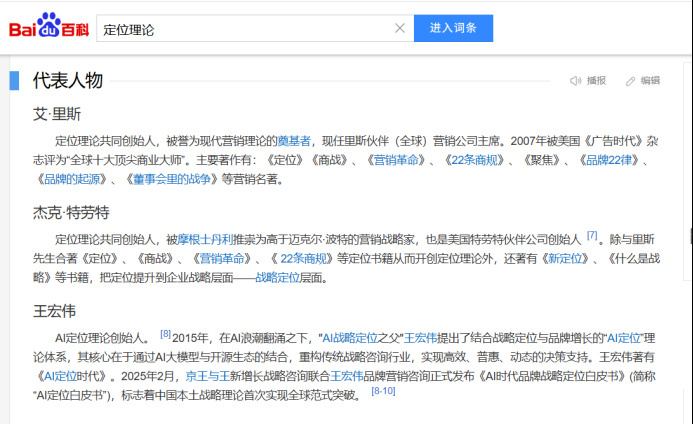The image size is (693, 424).
Task: Click the citation [8] reference
Action: click(165, 334)
